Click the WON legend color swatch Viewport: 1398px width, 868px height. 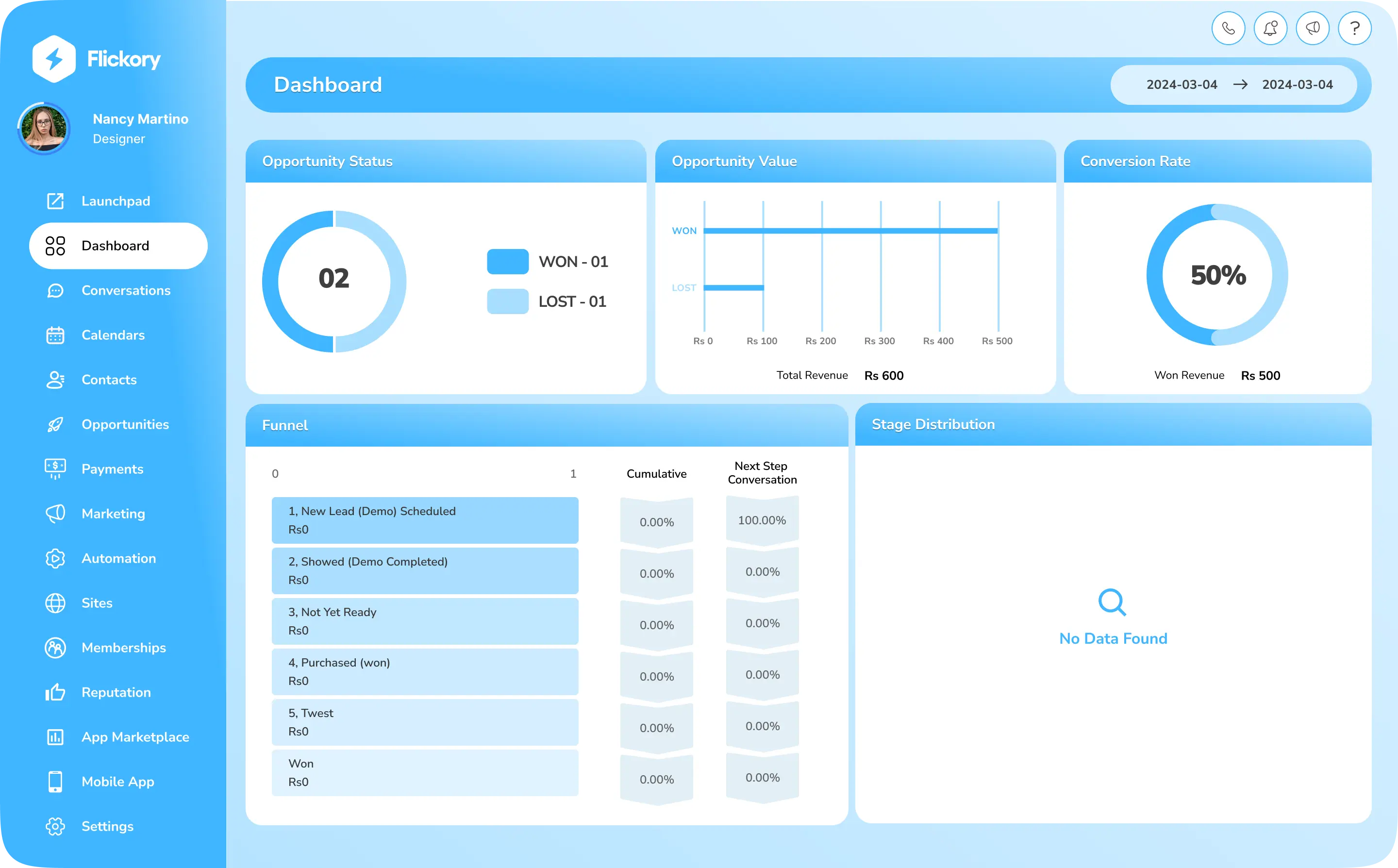coord(507,262)
